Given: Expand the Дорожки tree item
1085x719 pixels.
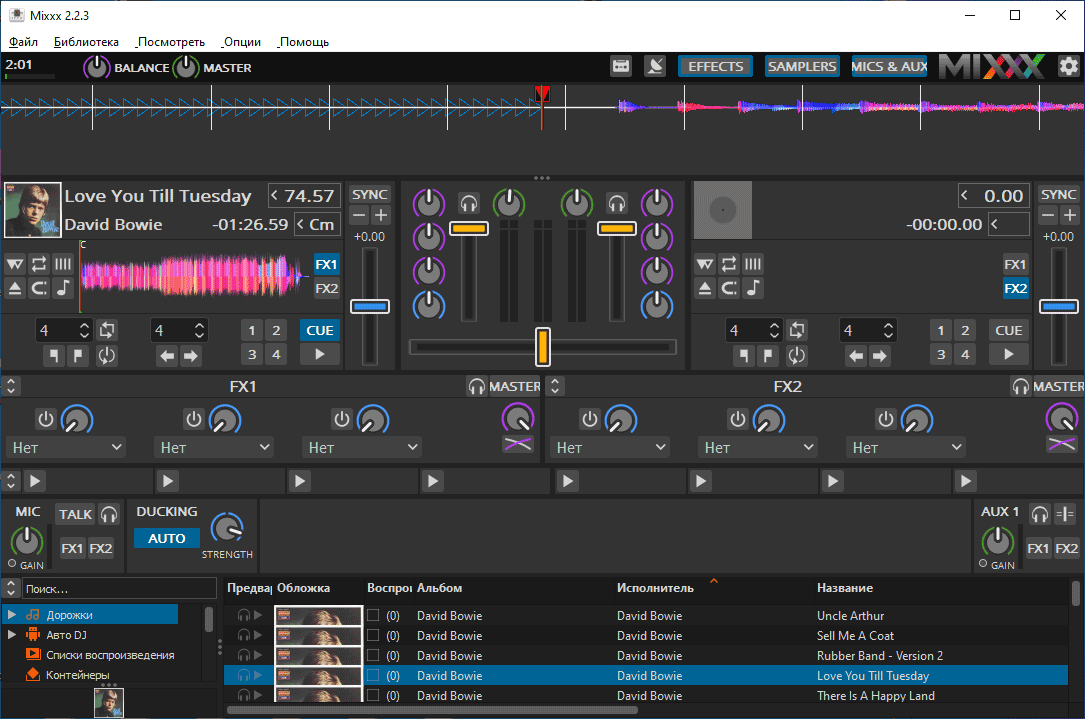Looking at the screenshot, I should (12, 615).
